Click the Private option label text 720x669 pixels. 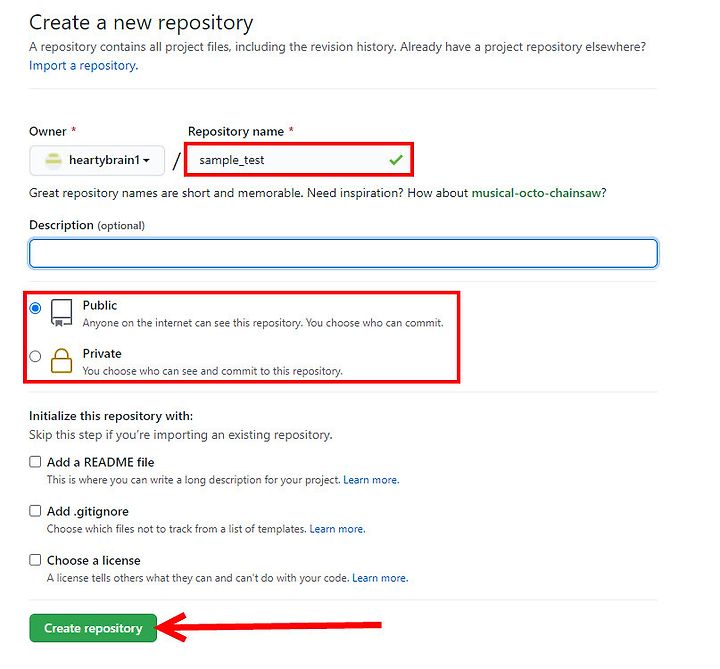(x=102, y=354)
